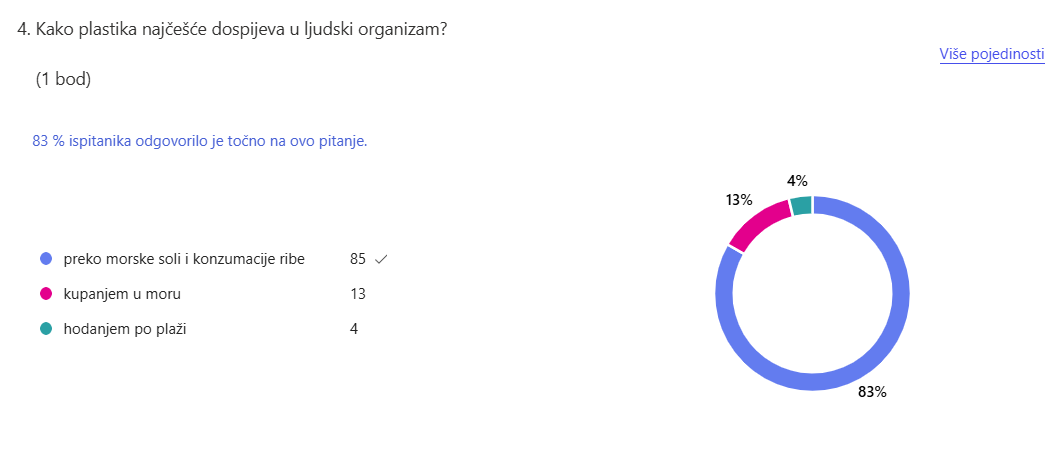Click the correct-answer checkmark beside 85
1059x457 pixels.
click(380, 260)
